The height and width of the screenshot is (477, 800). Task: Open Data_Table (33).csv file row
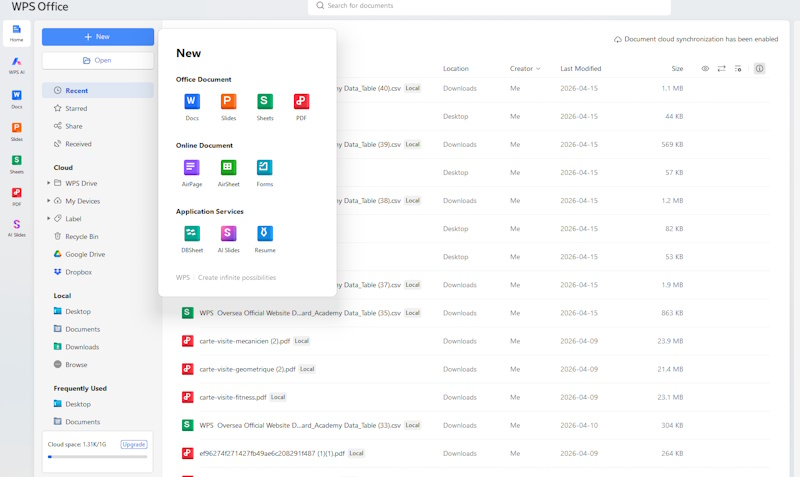(474, 425)
